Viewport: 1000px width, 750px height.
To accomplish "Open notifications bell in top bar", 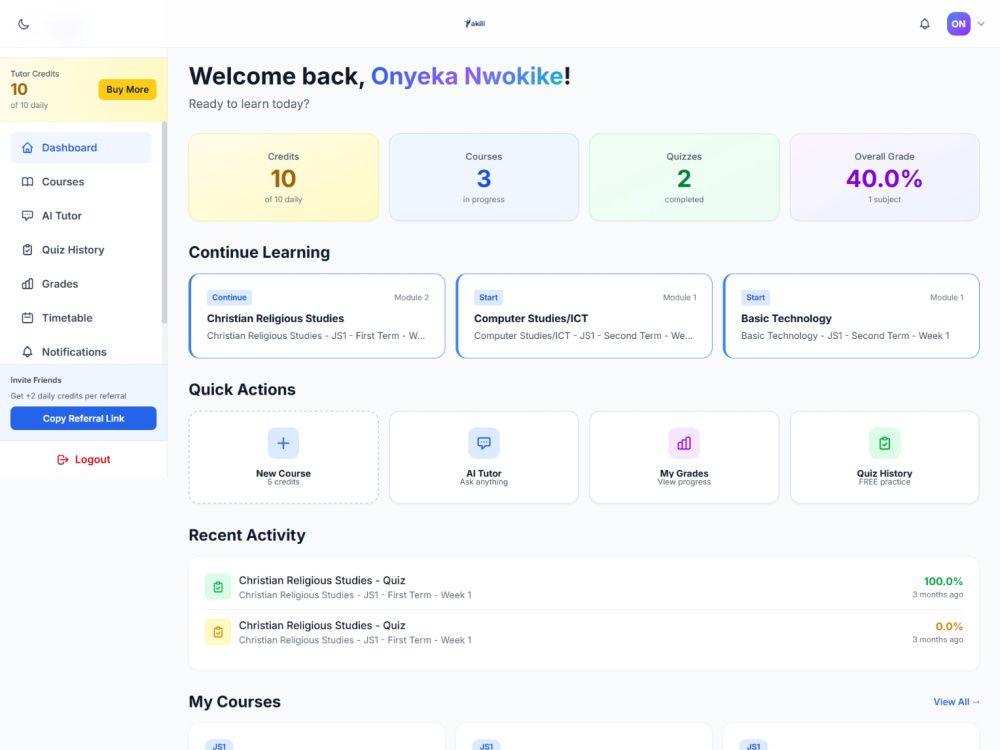I will click(x=924, y=24).
